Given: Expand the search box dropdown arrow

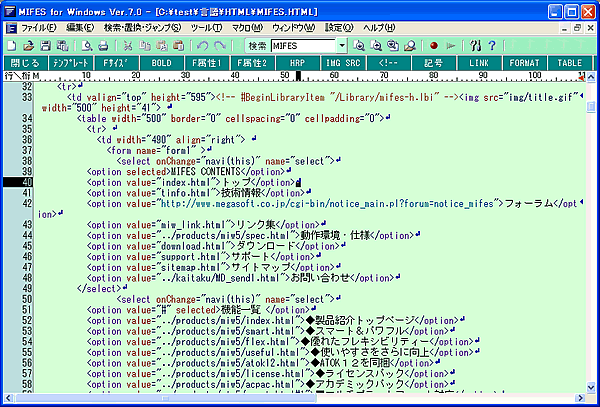Looking at the screenshot, I should tap(342, 46).
